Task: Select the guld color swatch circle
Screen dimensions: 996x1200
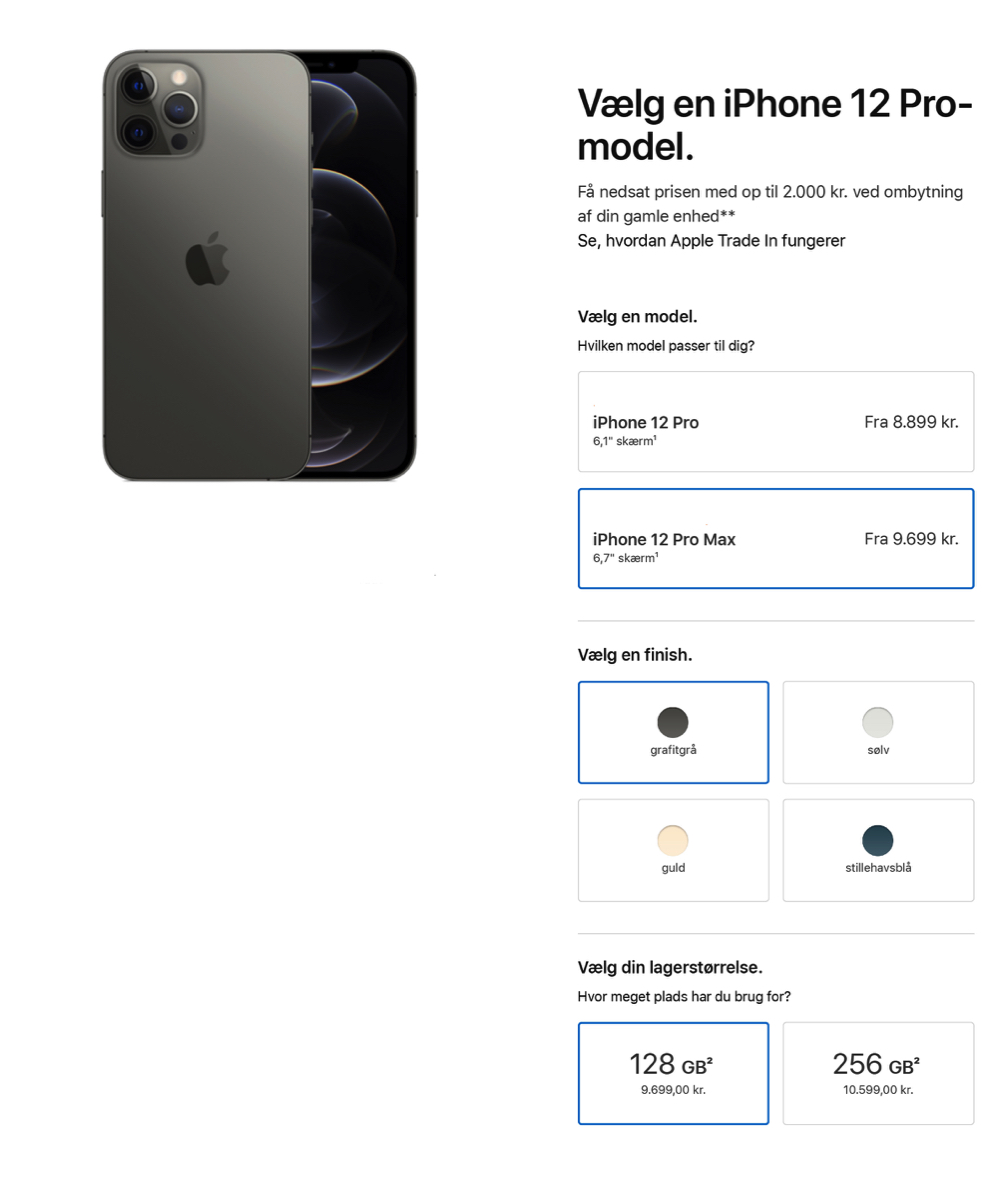Action: 673,840
